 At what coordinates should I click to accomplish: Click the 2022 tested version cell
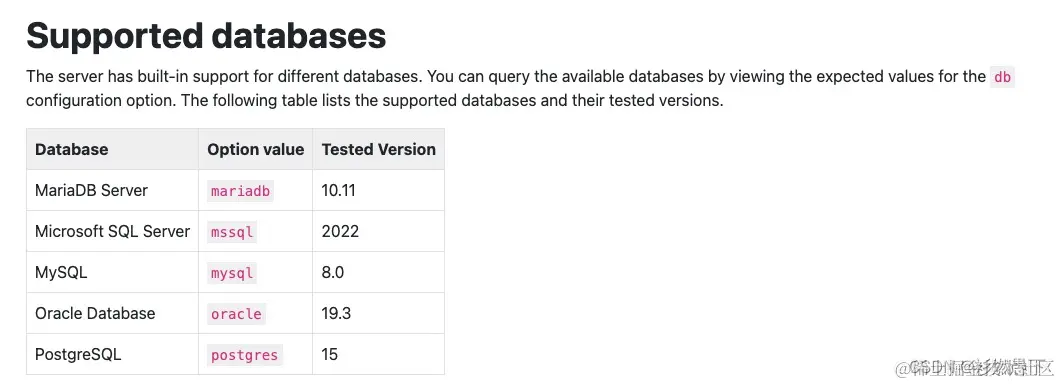click(x=340, y=231)
